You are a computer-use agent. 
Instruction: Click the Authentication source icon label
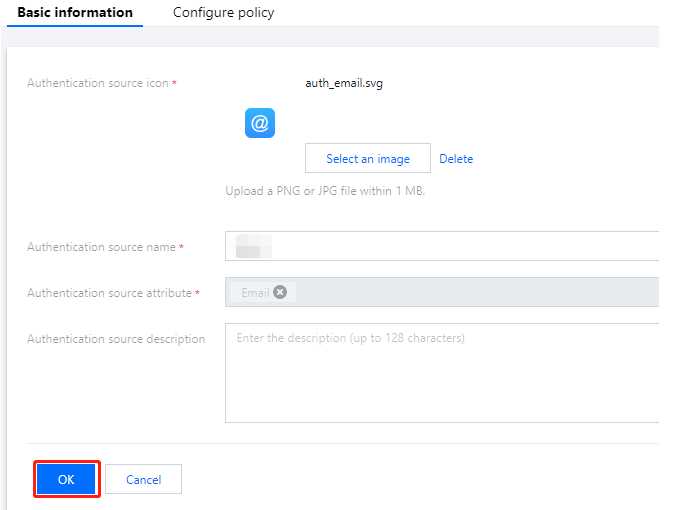click(97, 83)
